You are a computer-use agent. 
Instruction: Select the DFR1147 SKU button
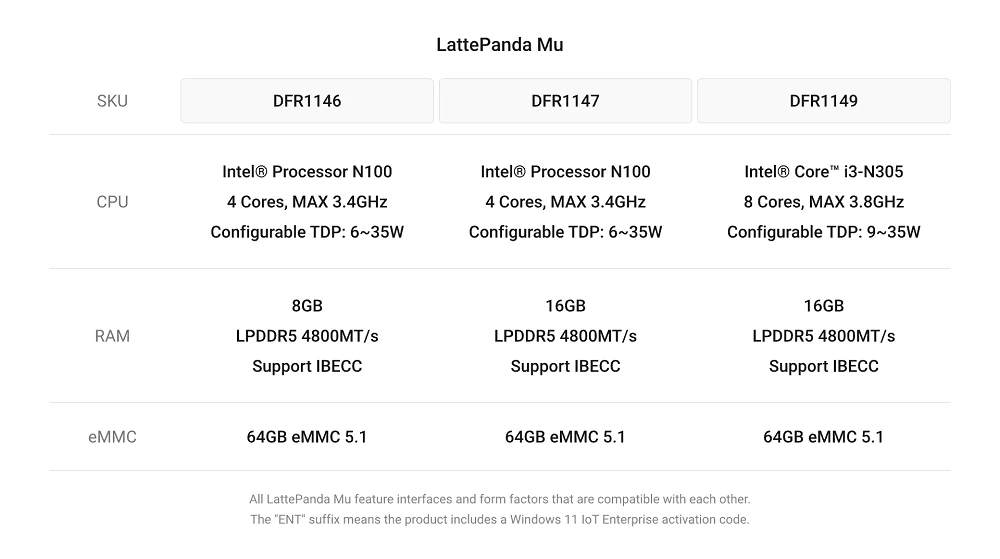(565, 101)
